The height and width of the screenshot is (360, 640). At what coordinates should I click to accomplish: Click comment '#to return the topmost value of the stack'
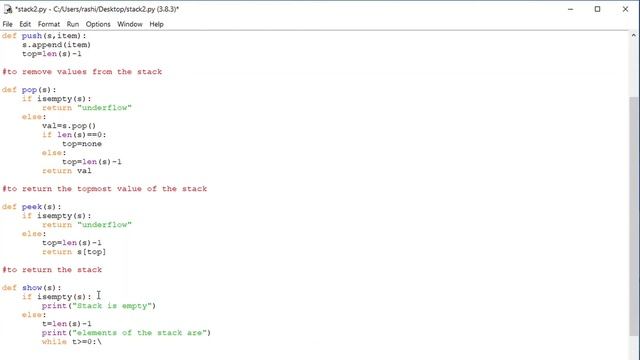click(104, 189)
